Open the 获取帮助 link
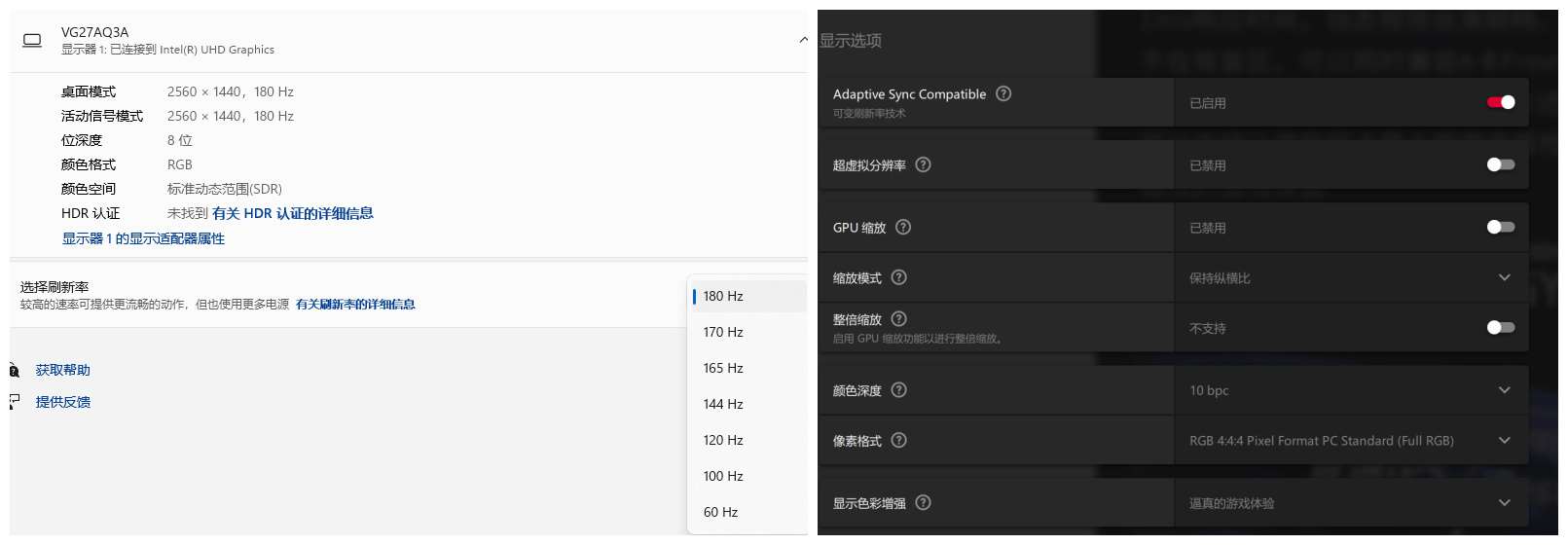The height and width of the screenshot is (545, 1568). (x=63, y=370)
